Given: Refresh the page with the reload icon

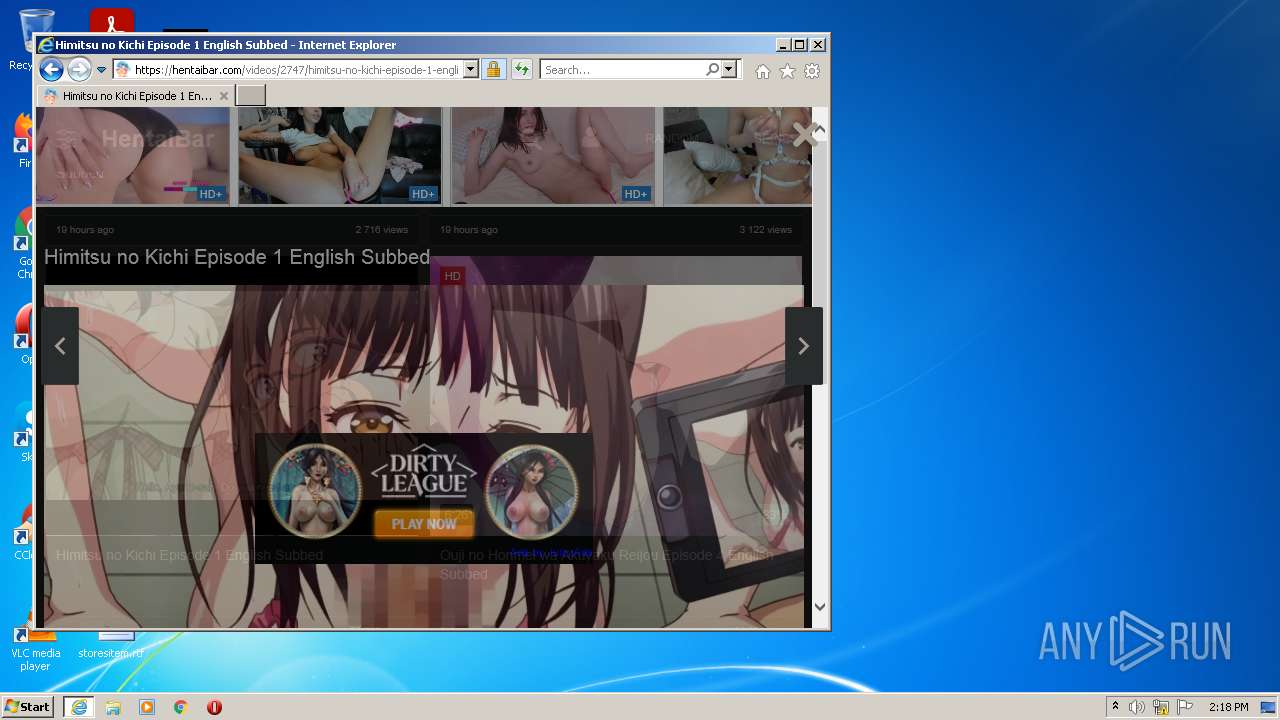Looking at the screenshot, I should point(522,70).
